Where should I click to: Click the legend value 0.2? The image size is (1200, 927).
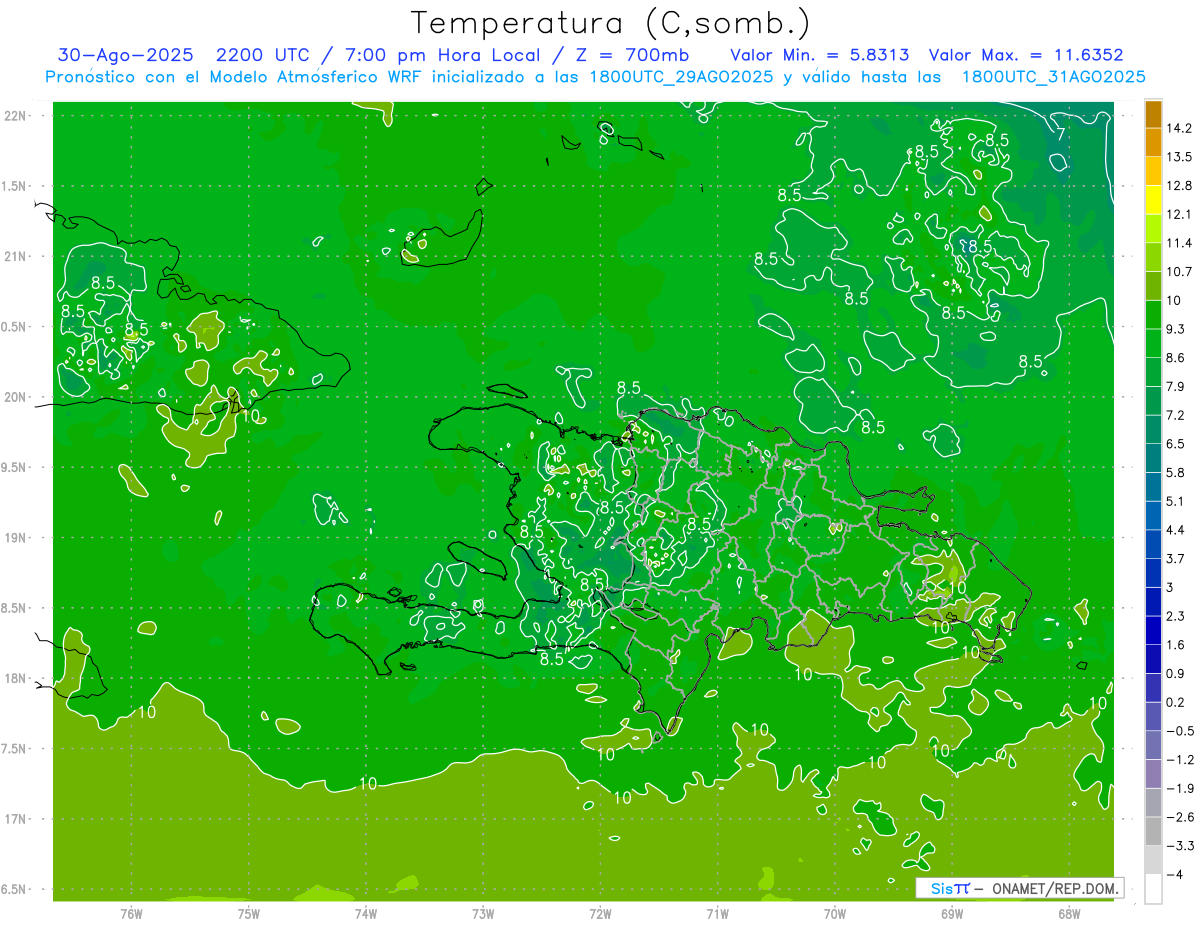1176,702
